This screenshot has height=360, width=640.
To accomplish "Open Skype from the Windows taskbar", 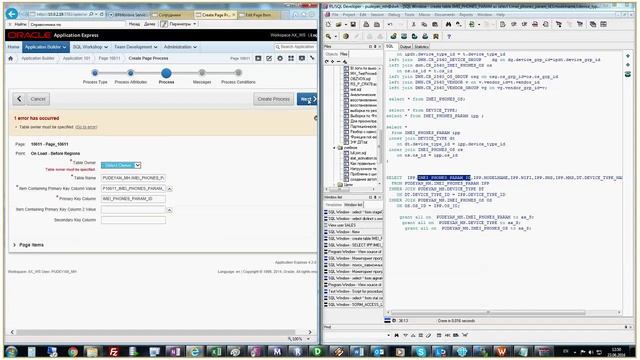I will 420,351.
